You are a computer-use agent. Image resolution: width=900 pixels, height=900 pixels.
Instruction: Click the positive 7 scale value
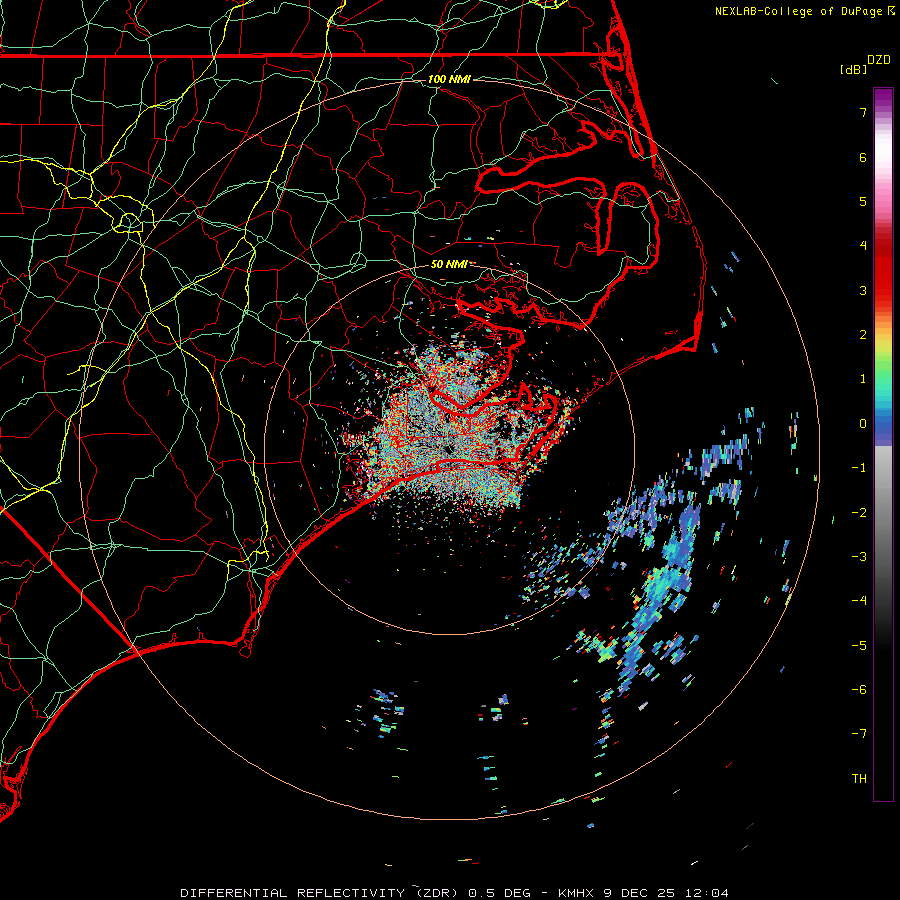pos(863,112)
